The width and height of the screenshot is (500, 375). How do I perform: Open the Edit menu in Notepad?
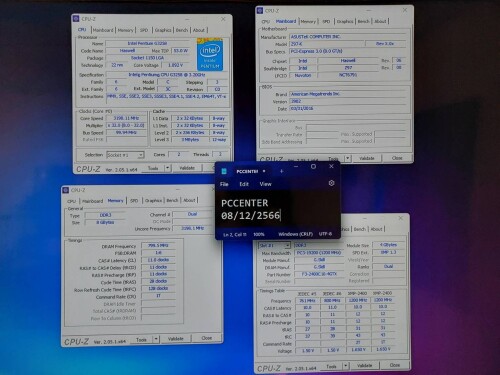point(244,184)
